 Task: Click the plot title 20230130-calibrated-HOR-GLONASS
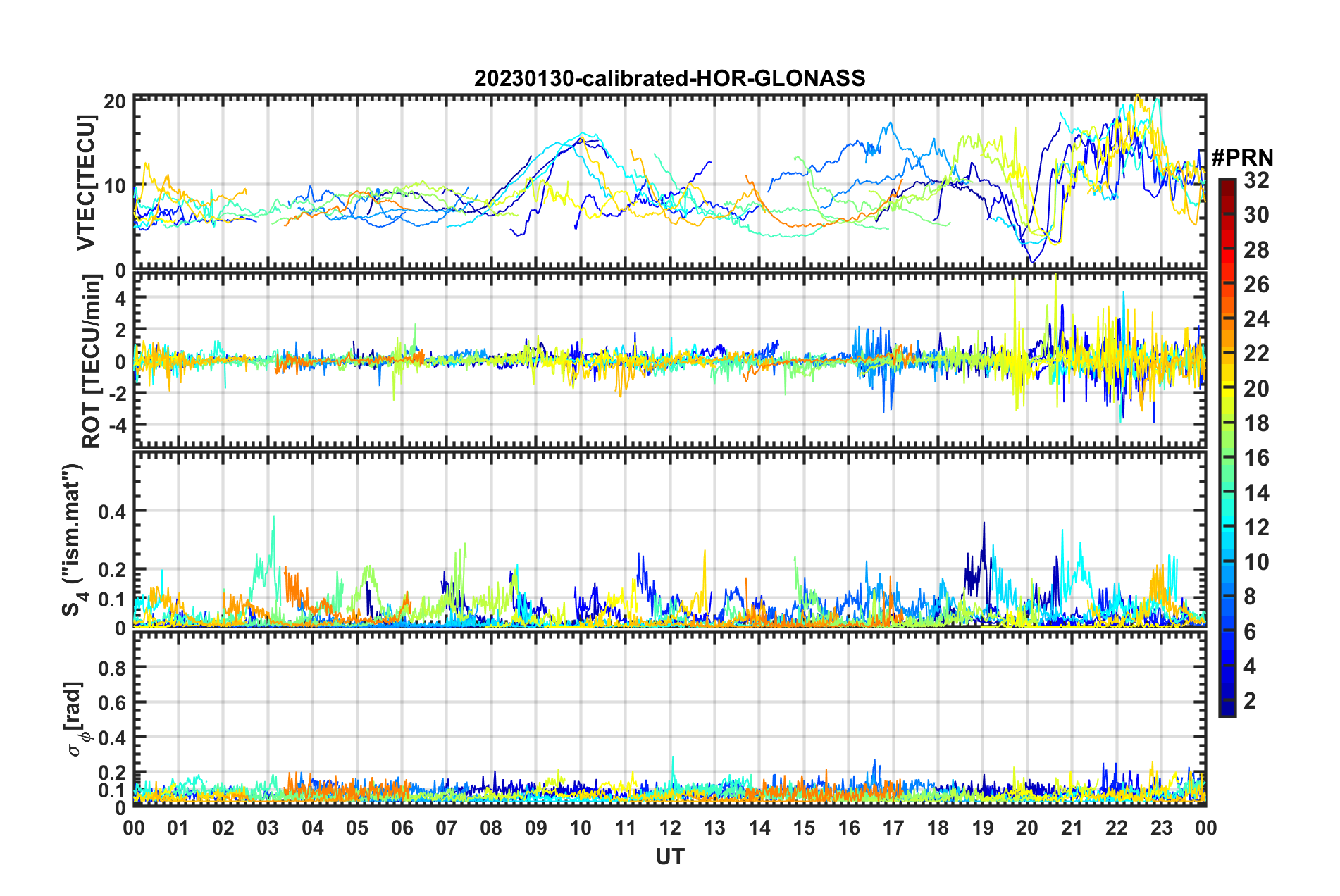coord(669,78)
